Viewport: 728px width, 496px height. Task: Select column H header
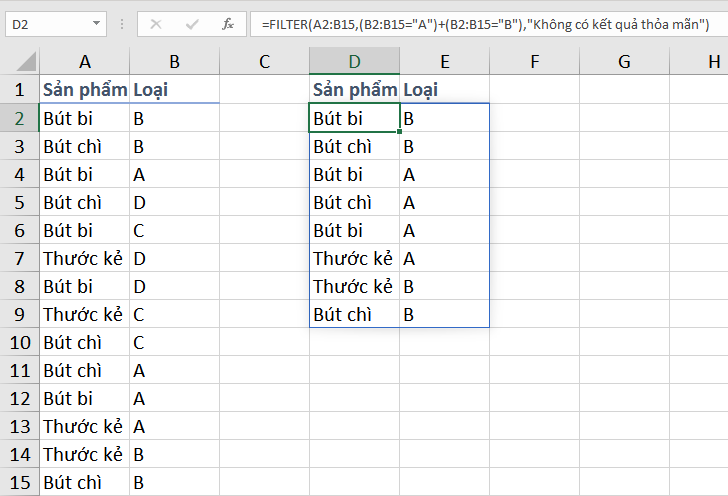pos(713,62)
